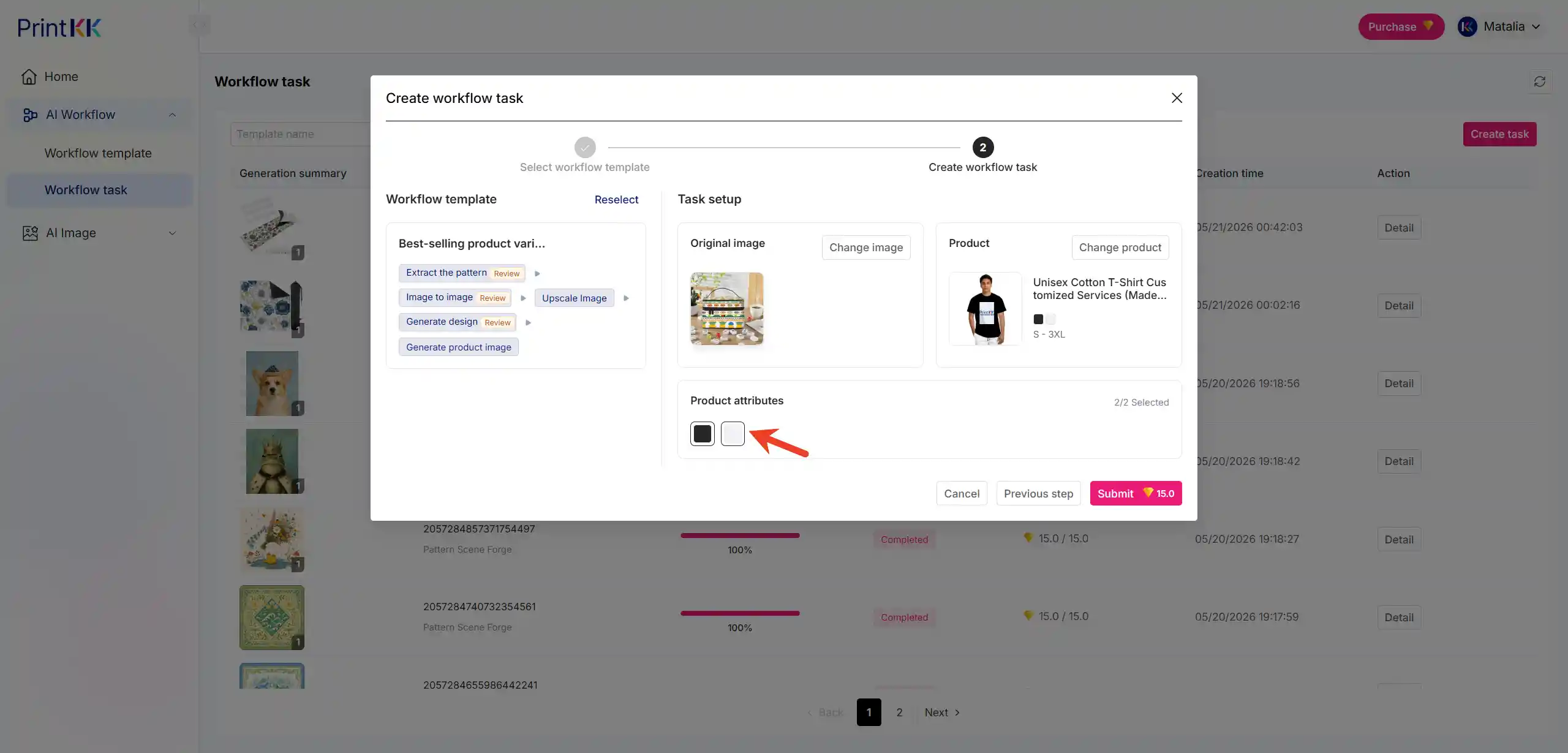Click the Template name search field
Viewport: 1568px width, 753px height.
(x=300, y=134)
